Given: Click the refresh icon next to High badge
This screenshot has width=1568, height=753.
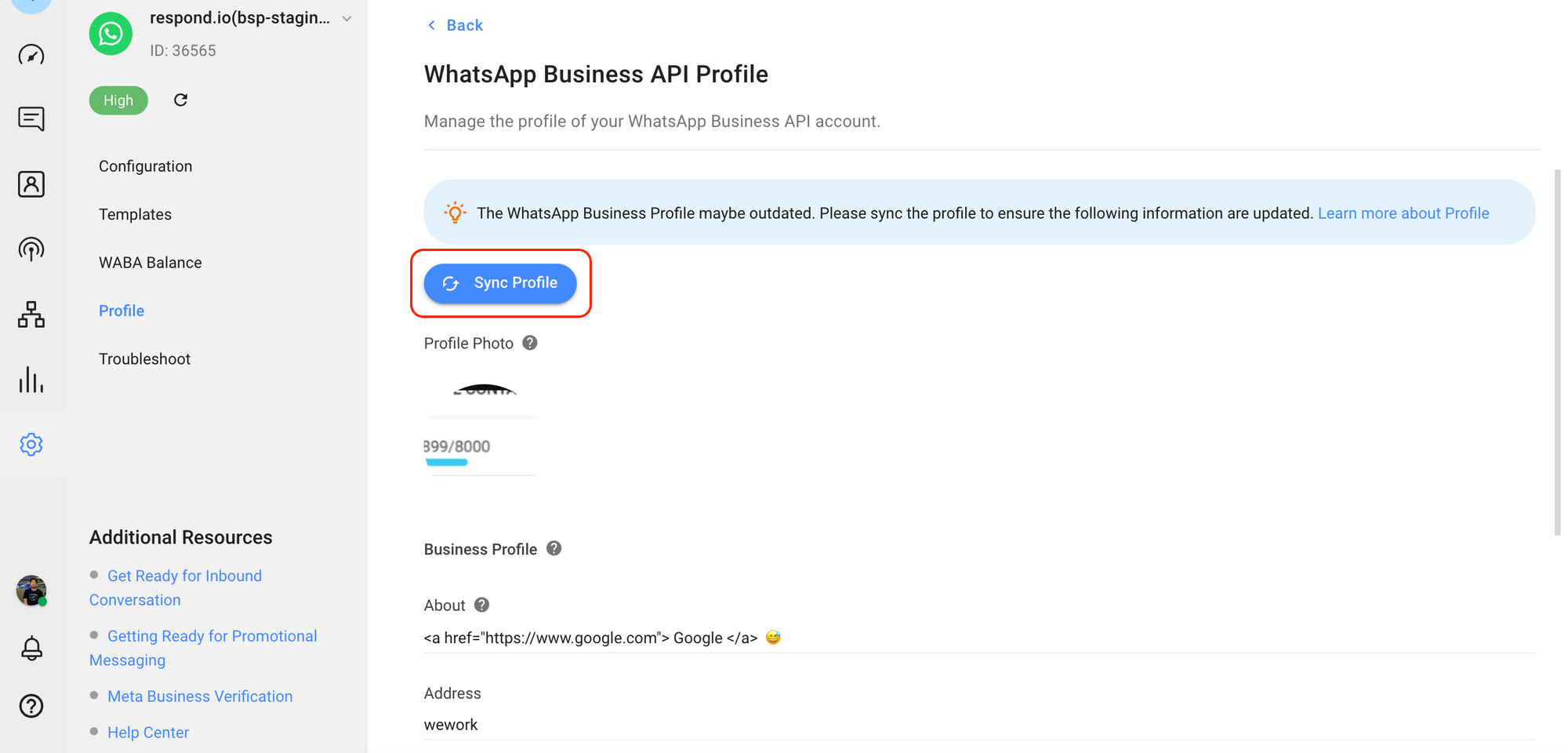Looking at the screenshot, I should 180,100.
